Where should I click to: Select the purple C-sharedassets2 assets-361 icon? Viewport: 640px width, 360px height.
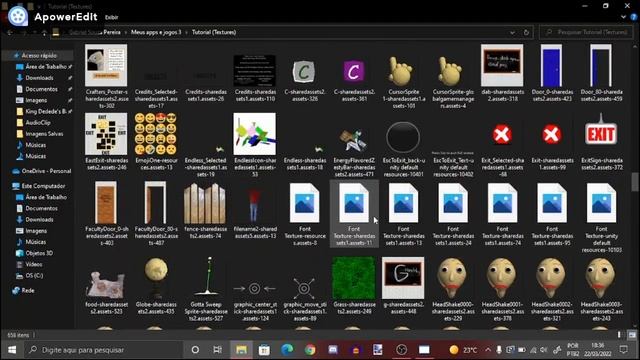[353, 72]
